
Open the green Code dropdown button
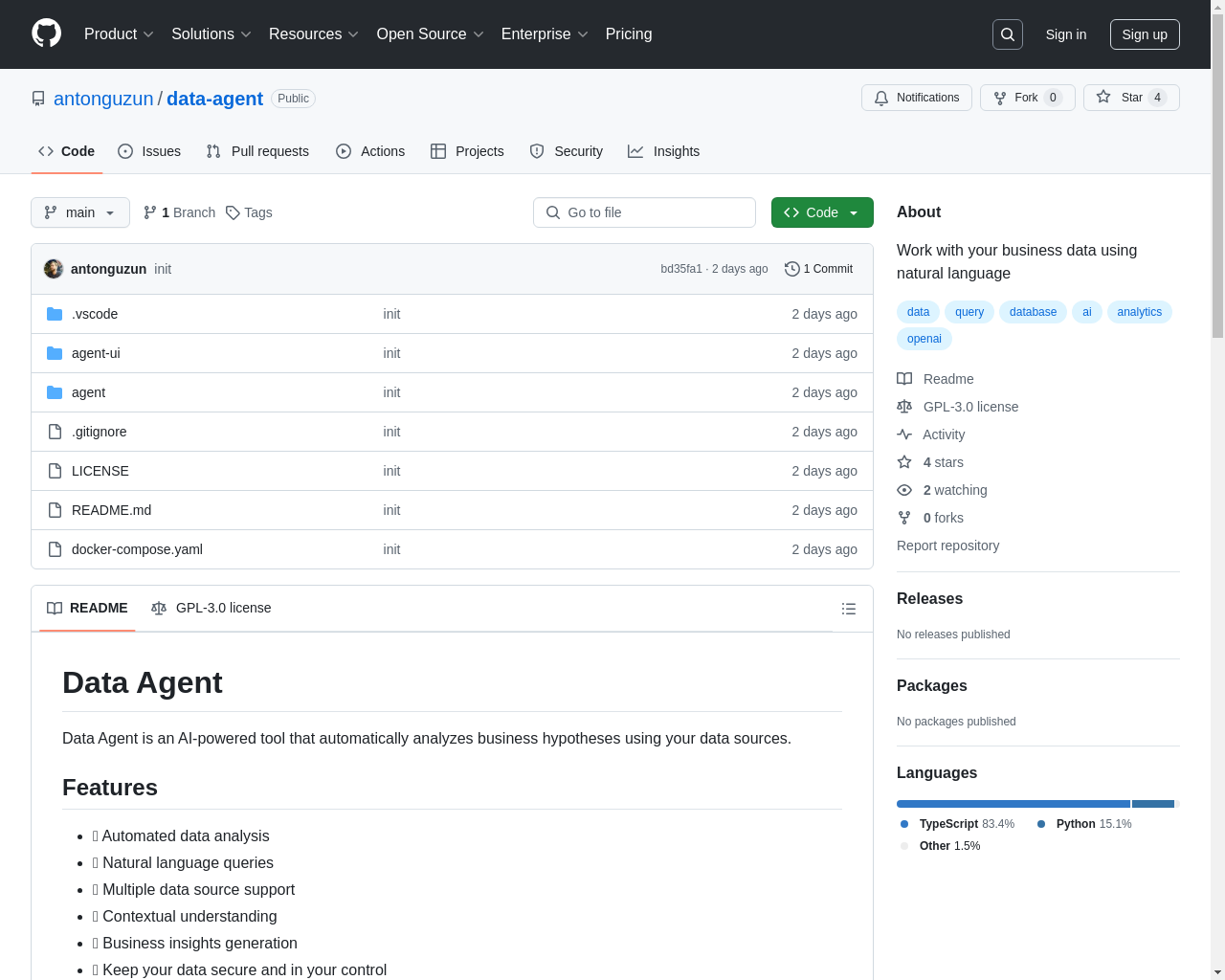tap(822, 212)
